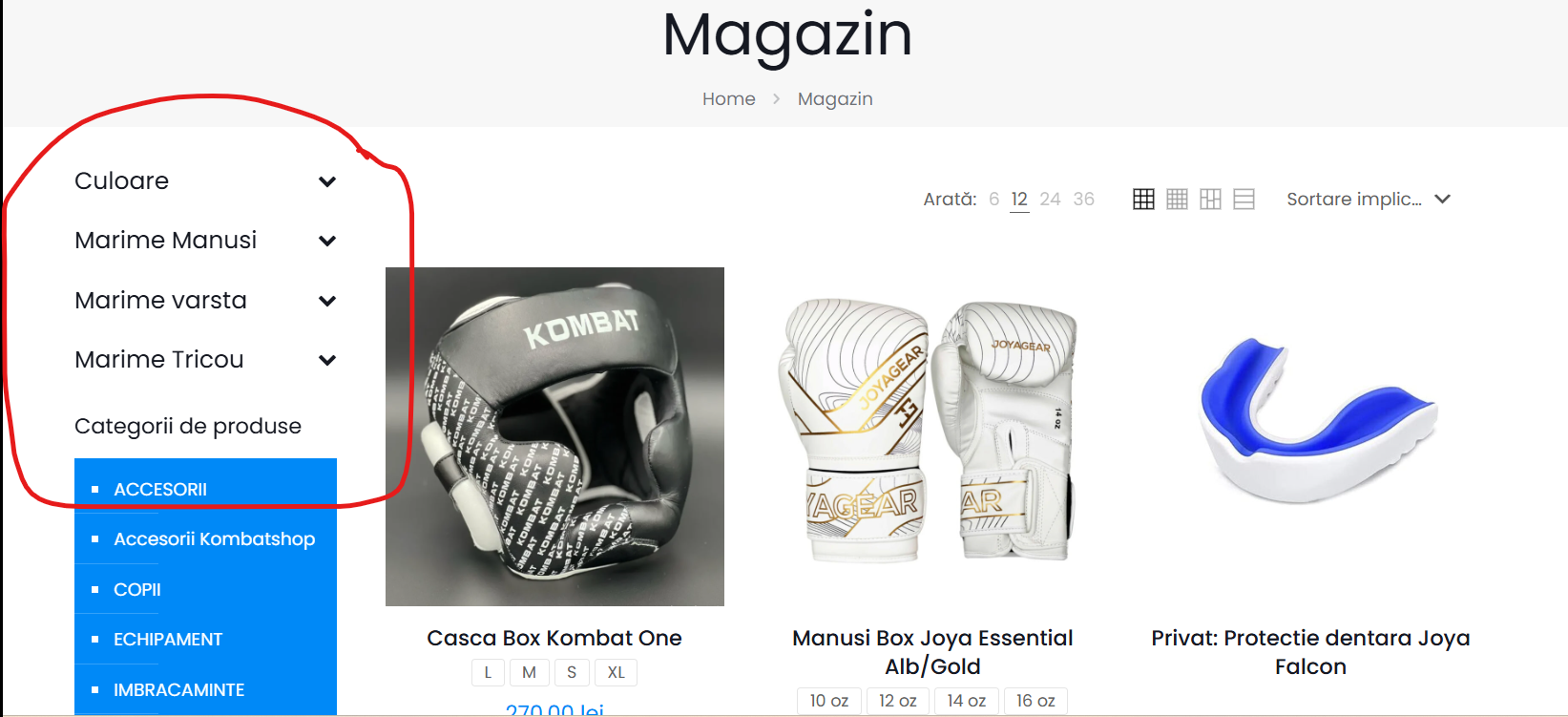Expand the Culoare filter chevron
1568x717 pixels.
tap(327, 181)
